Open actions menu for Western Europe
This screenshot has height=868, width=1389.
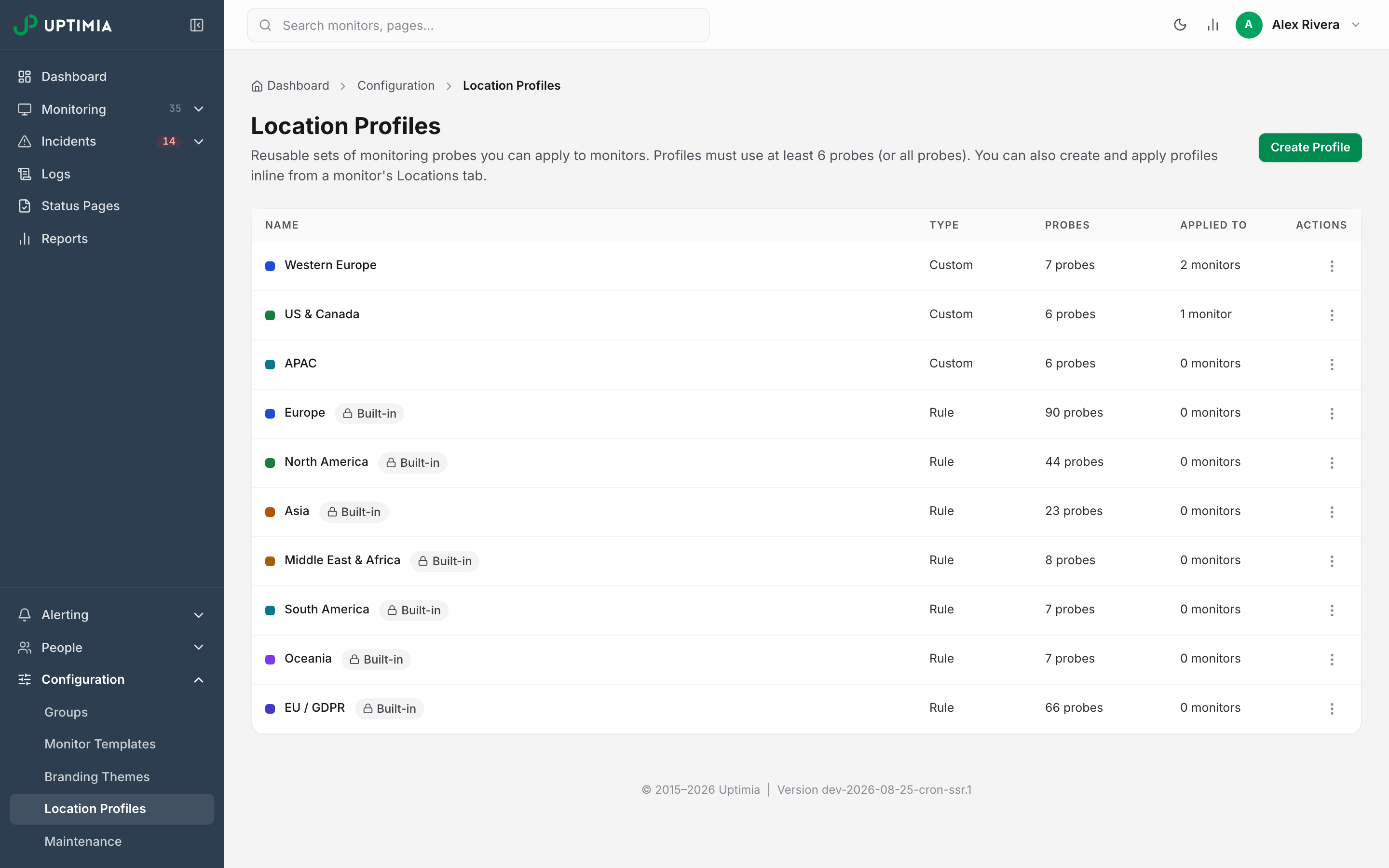pyautogui.click(x=1332, y=266)
